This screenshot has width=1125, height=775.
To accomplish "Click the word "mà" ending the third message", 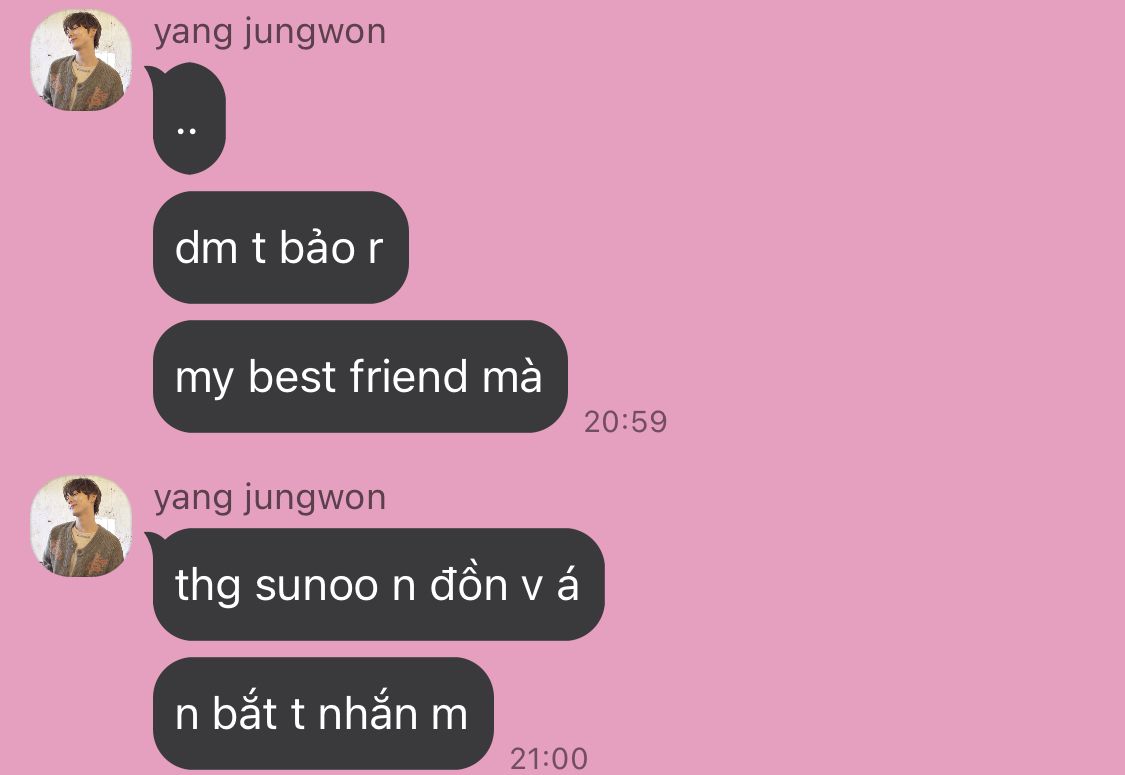I will coord(512,376).
